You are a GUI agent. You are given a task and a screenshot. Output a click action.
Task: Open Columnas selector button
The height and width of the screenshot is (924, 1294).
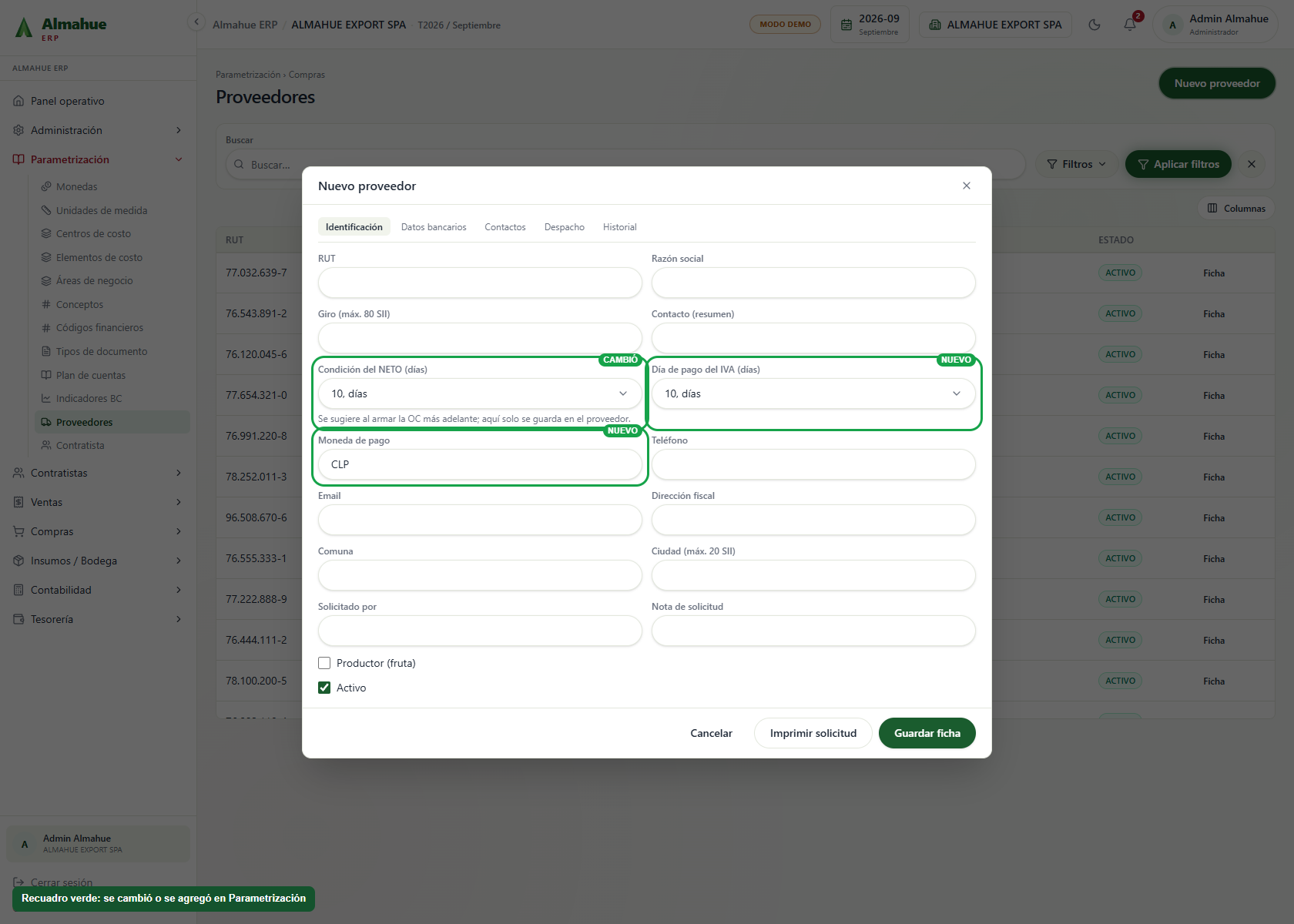pyautogui.click(x=1236, y=208)
